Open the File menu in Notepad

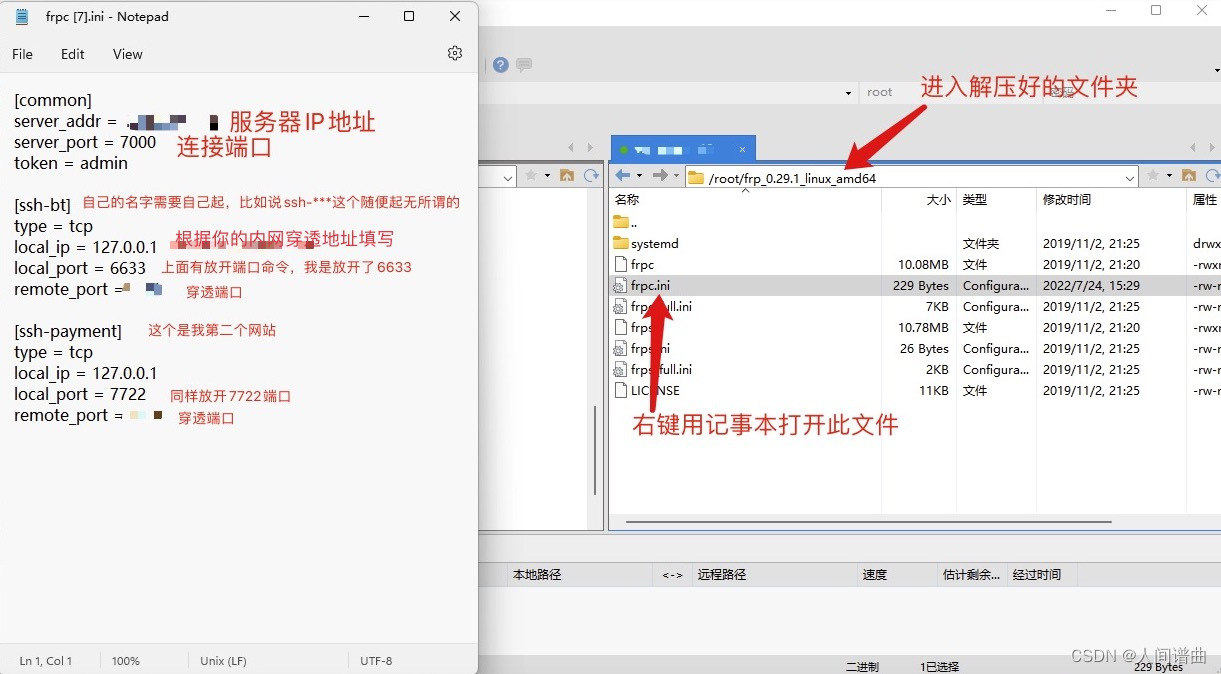tap(21, 54)
